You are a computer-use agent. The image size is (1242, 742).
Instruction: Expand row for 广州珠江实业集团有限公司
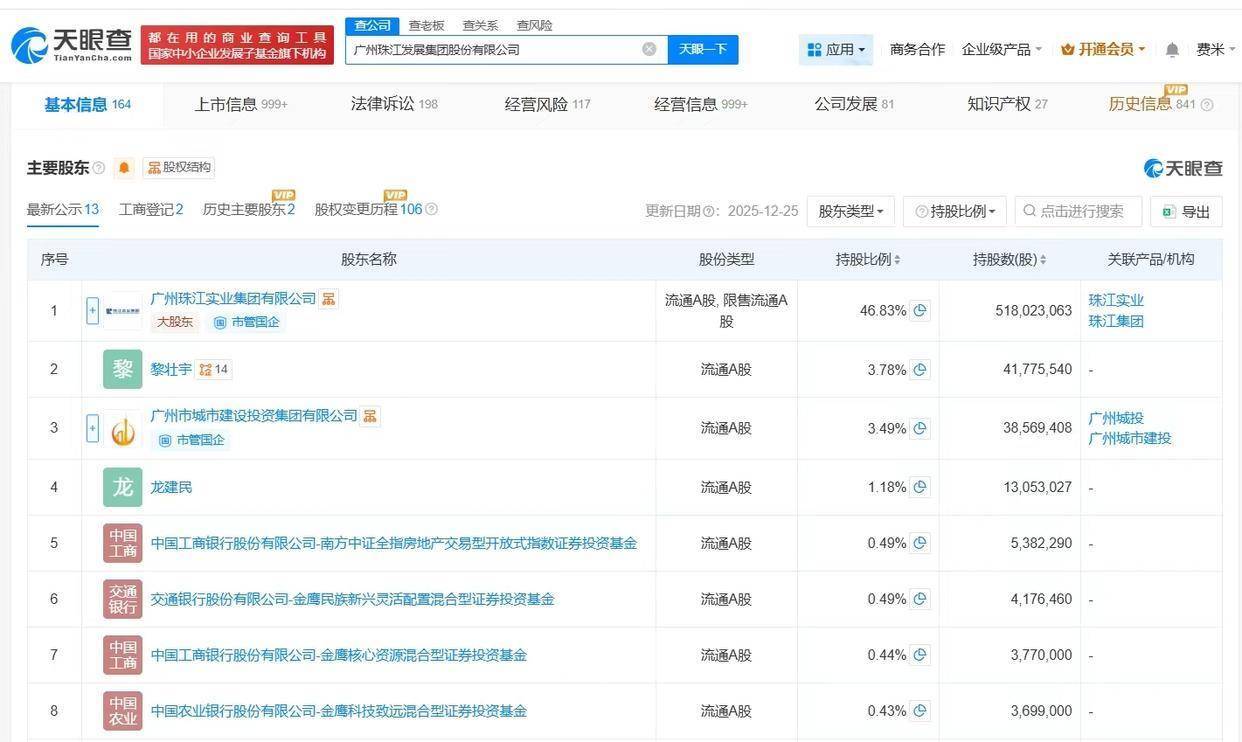(x=93, y=310)
